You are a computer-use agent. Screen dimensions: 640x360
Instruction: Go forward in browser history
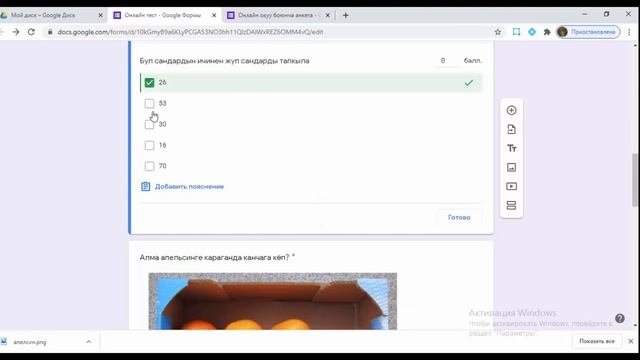[x=16, y=32]
